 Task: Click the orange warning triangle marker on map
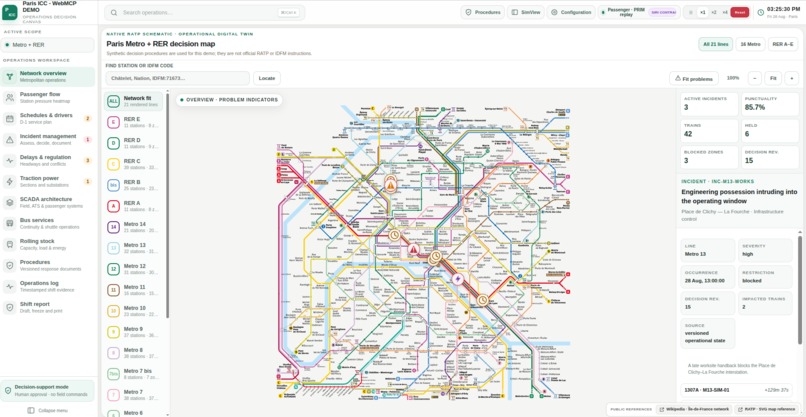(391, 185)
